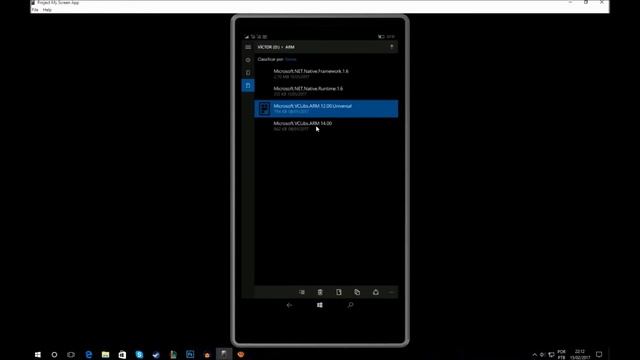Open the Windows Start menu on the taskbar
Screen dimensions: 640x360
pyautogui.click(x=38, y=354)
